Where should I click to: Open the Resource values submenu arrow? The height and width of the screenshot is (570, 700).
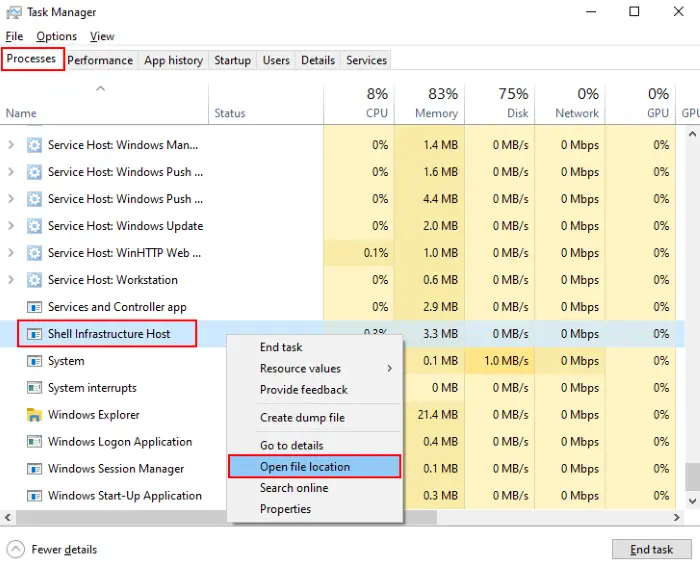pos(390,369)
